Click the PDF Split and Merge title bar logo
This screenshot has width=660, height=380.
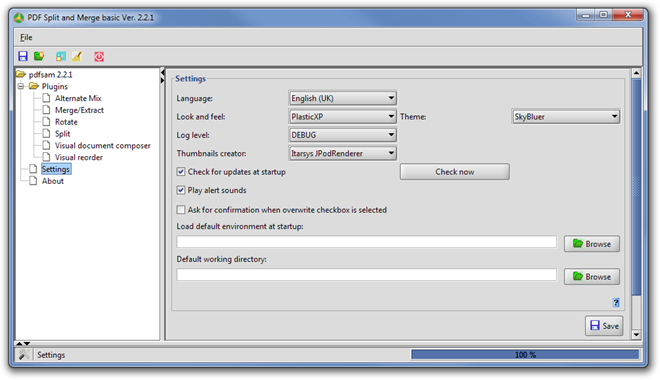pyautogui.click(x=19, y=18)
